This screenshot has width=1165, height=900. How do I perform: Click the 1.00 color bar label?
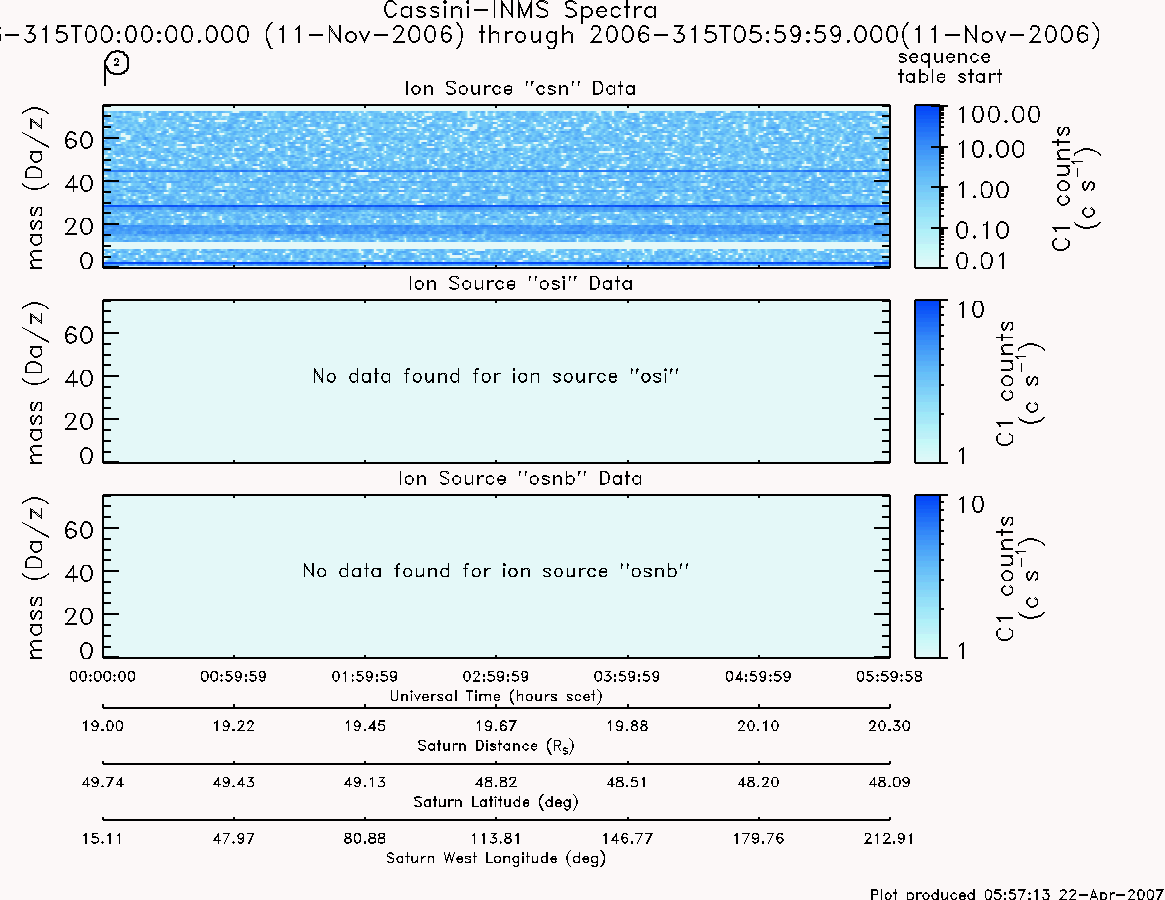[982, 190]
